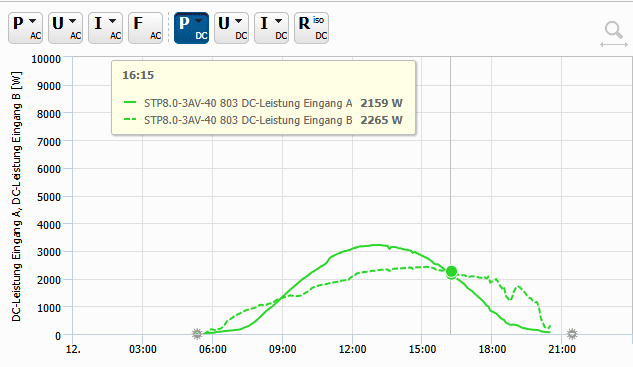Click the 3000 y-axis label

(49, 253)
